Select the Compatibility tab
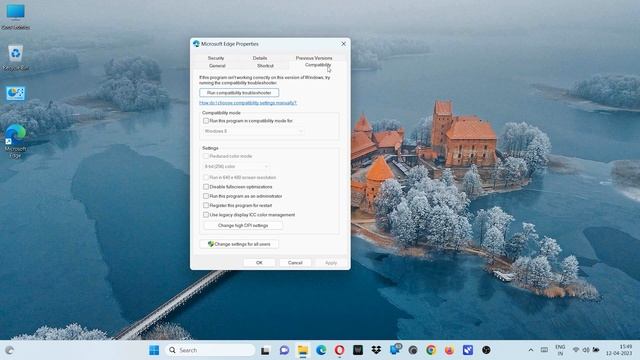Image resolution: width=640 pixels, height=360 pixels. (x=318, y=65)
